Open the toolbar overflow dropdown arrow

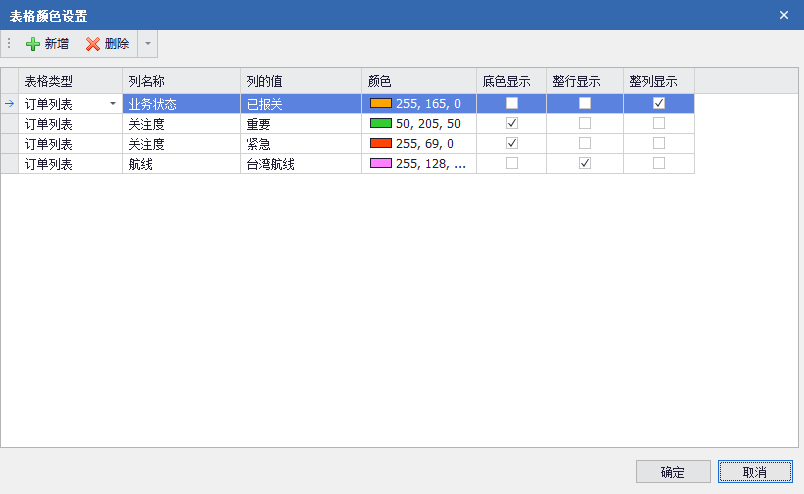(147, 44)
